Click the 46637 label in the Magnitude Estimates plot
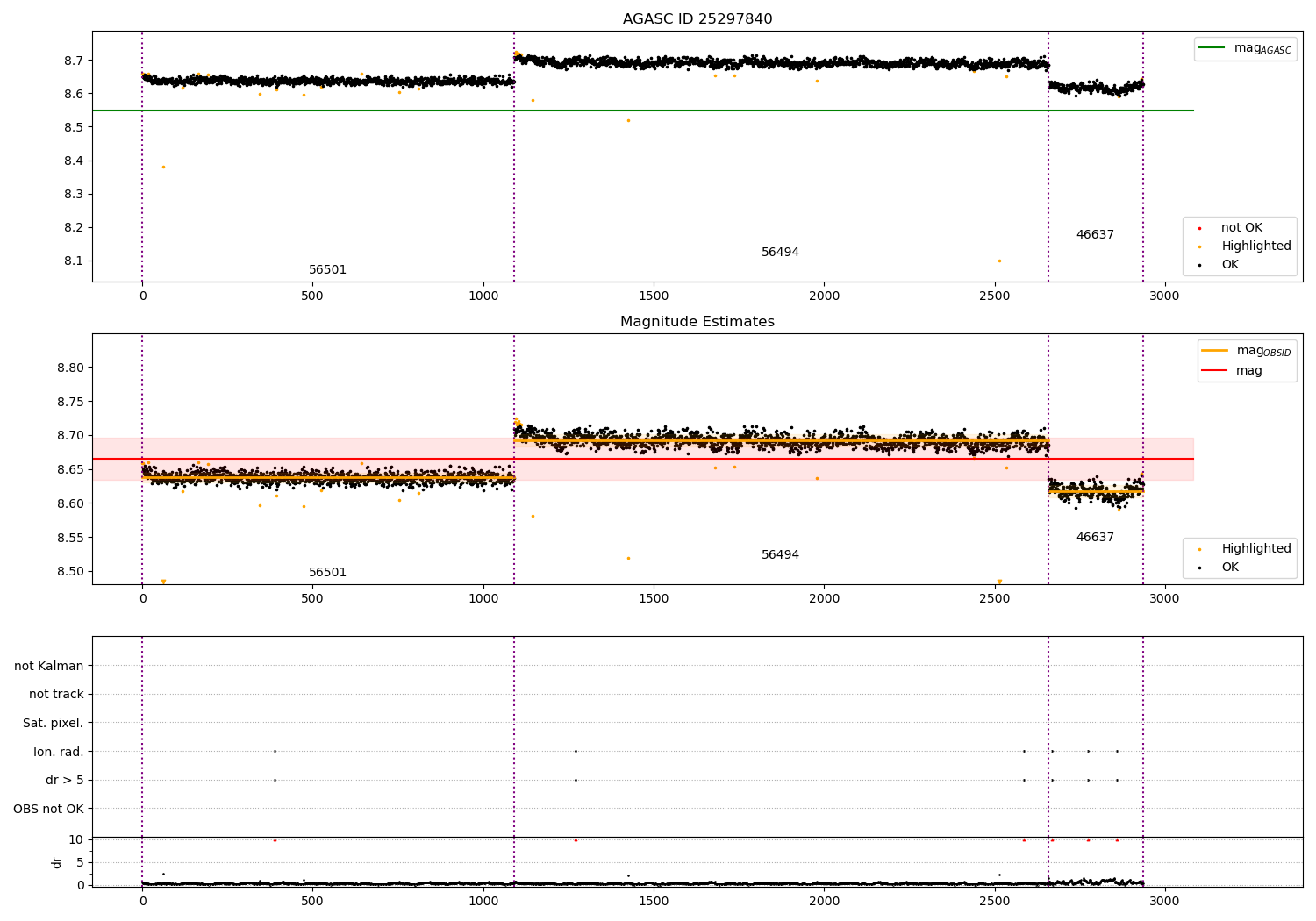1316x921 pixels. 1095,538
